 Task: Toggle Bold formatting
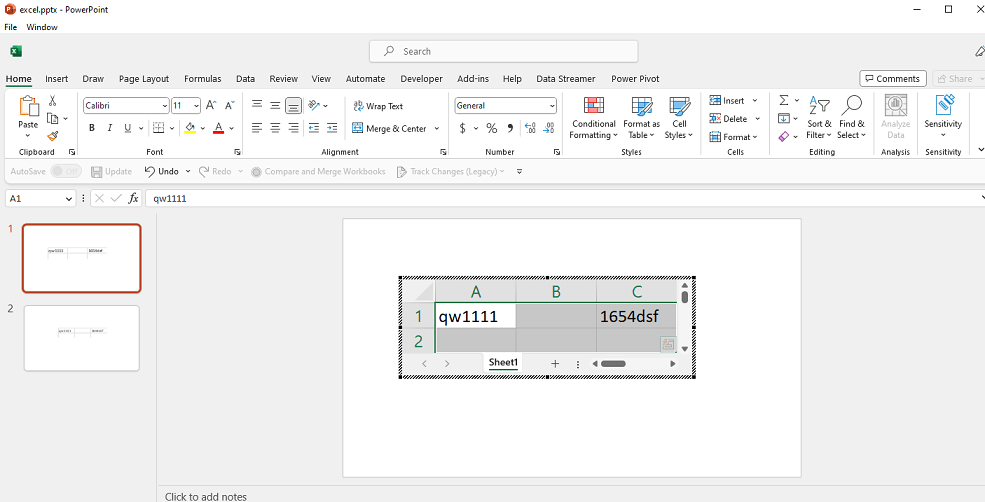(x=92, y=128)
